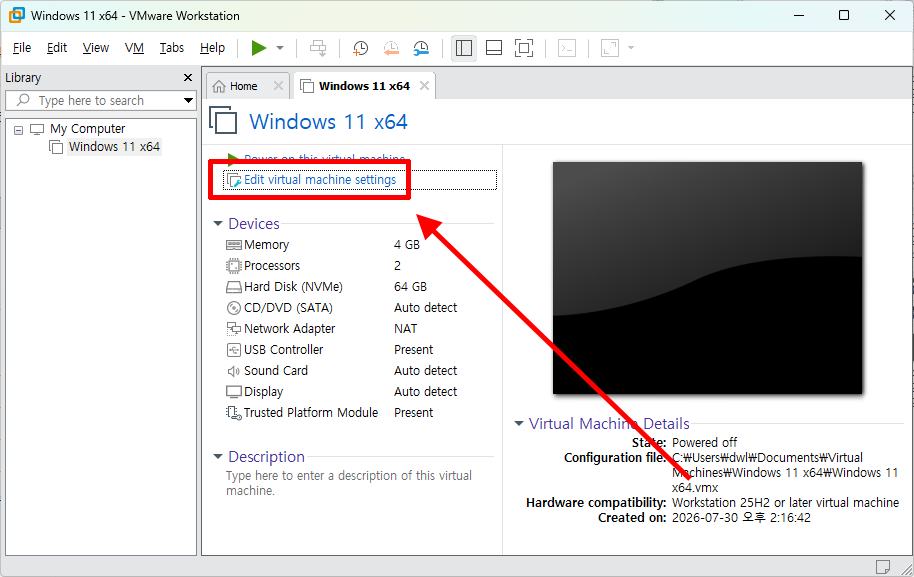The height and width of the screenshot is (577, 914).
Task: Open the Edit menu
Action: click(x=57, y=48)
